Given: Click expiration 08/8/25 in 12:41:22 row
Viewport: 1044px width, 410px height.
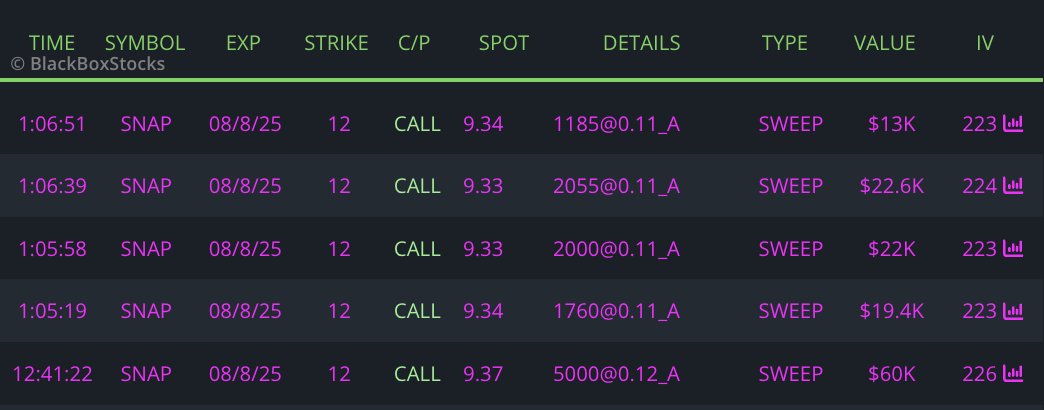Looking at the screenshot, I should coord(245,373).
